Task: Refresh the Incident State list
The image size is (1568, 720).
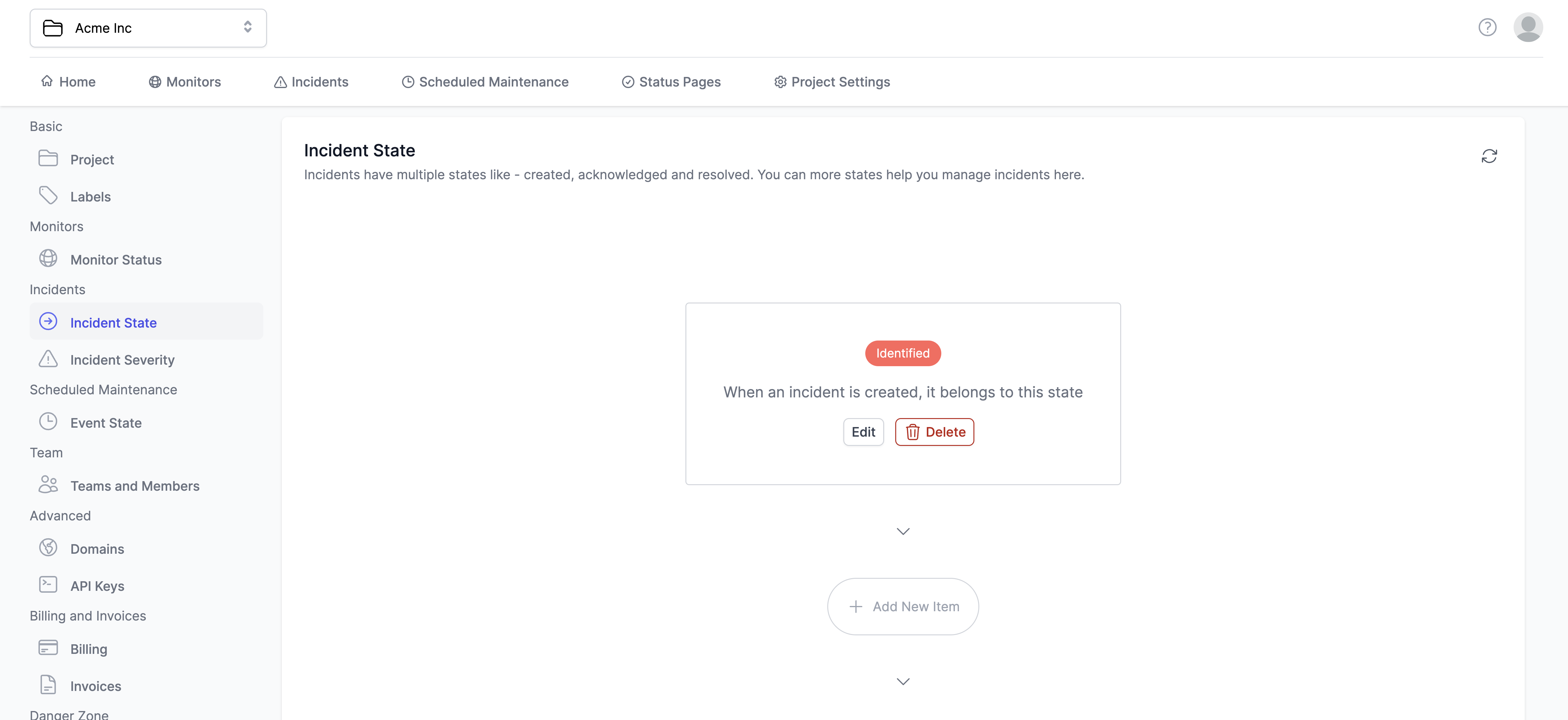Action: 1489,156
